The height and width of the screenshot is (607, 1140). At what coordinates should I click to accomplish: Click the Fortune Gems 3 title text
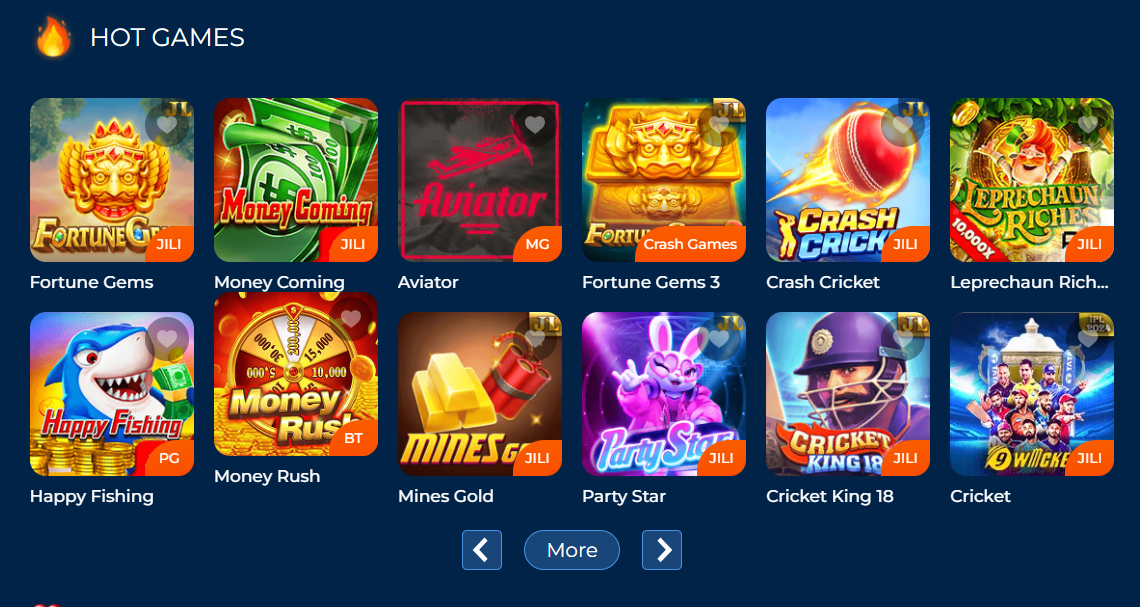click(651, 282)
